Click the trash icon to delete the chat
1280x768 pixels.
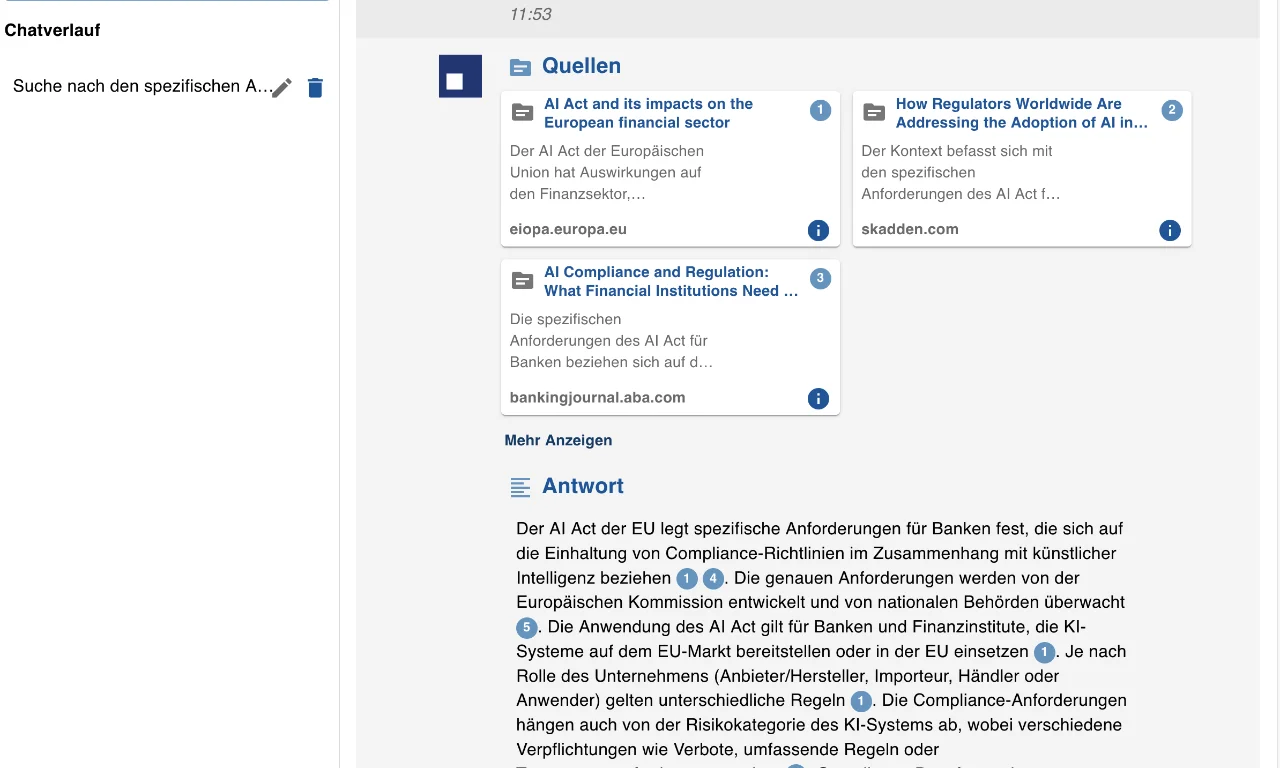pyautogui.click(x=315, y=87)
